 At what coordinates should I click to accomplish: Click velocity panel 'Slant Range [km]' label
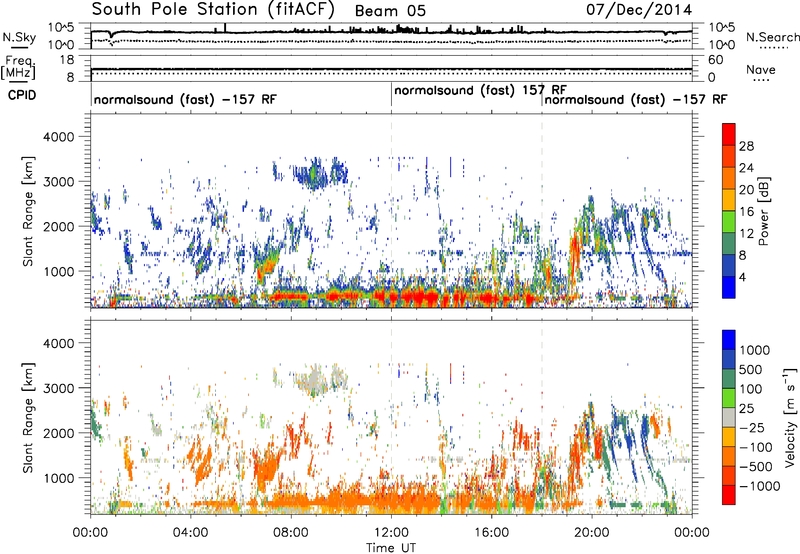28,417
